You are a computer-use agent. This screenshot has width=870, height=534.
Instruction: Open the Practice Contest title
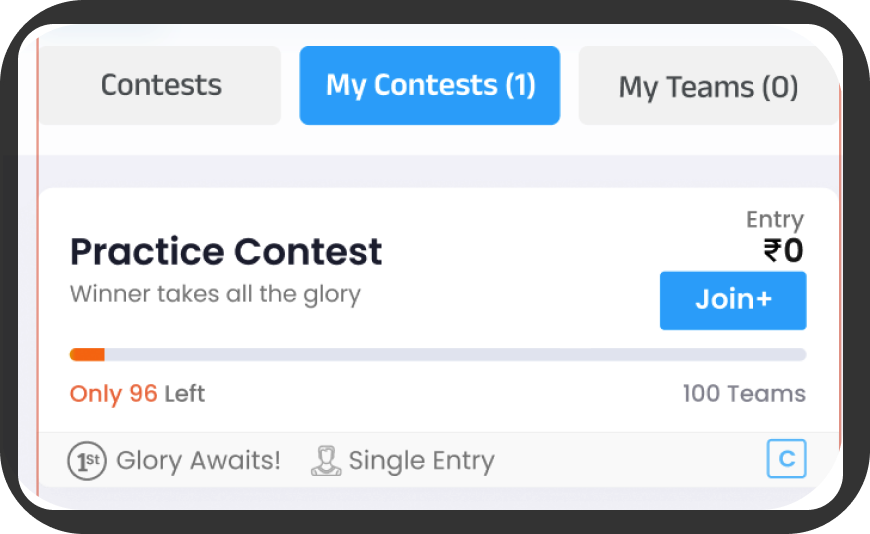[x=226, y=251]
